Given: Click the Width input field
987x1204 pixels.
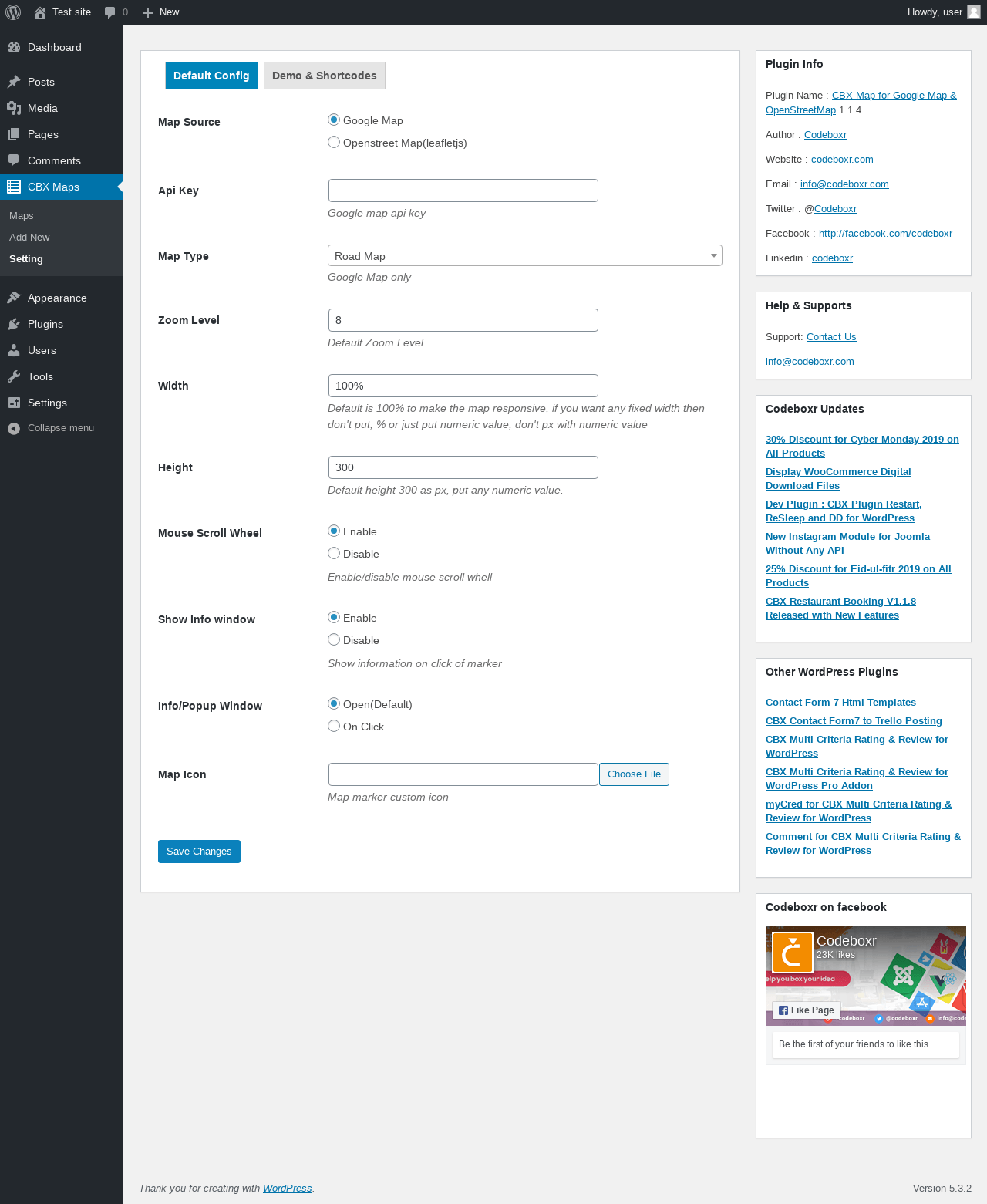Looking at the screenshot, I should (463, 386).
